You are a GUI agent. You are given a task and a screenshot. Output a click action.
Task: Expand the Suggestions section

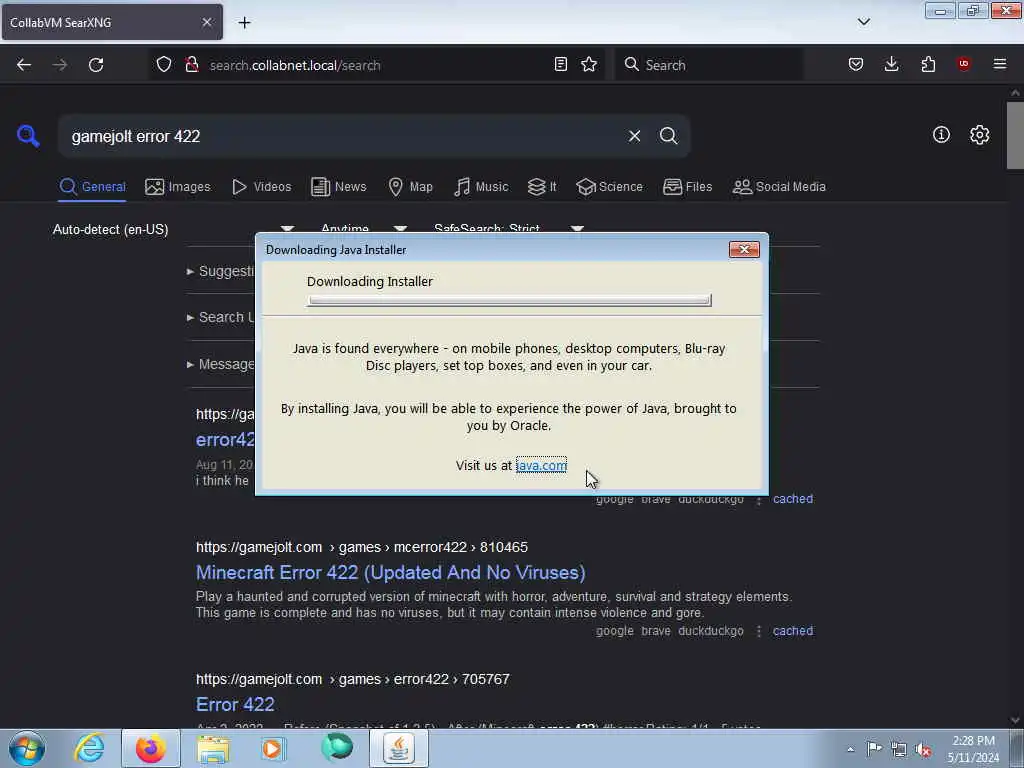click(221, 271)
